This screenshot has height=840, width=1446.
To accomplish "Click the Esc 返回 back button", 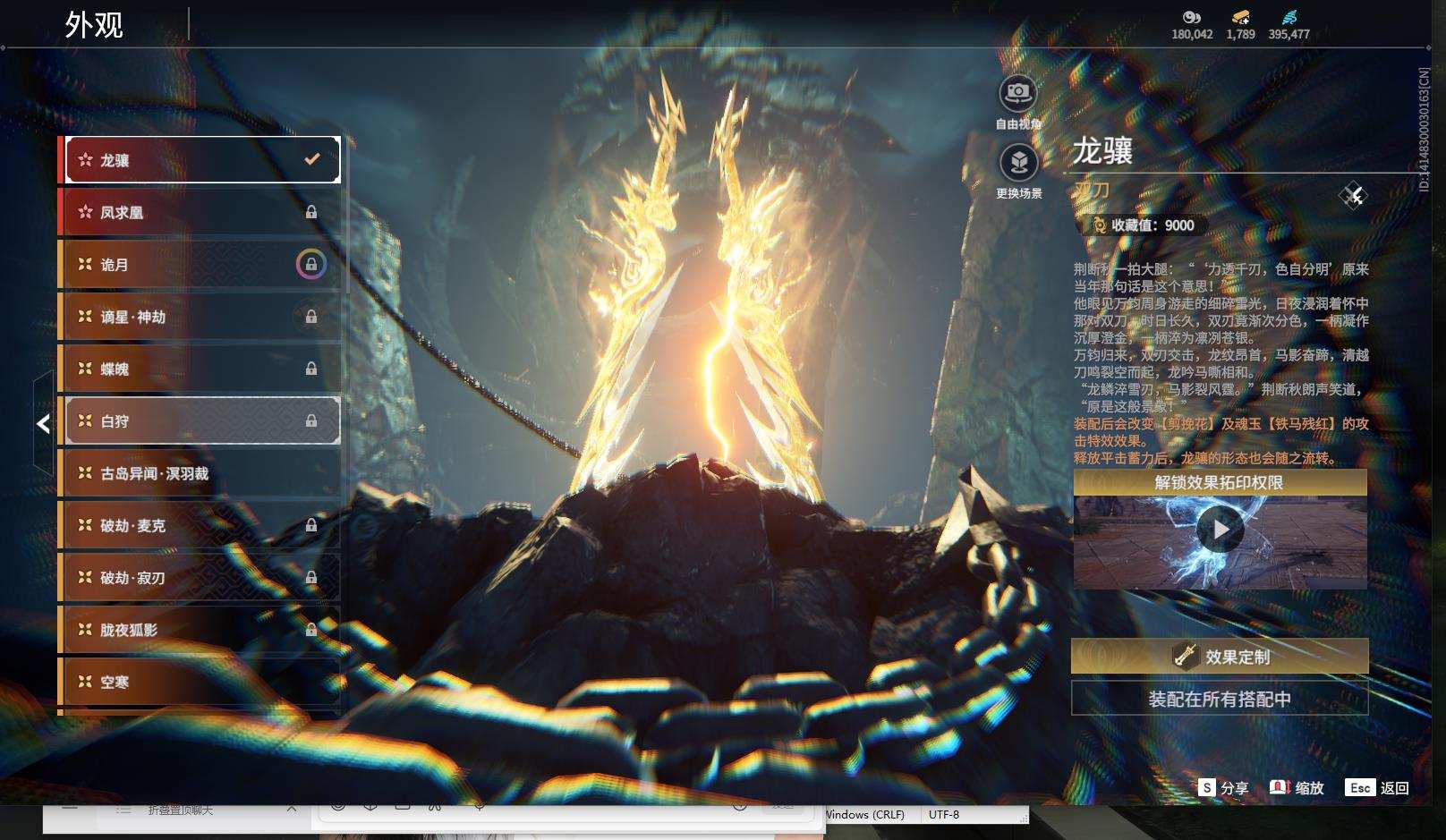I will [1377, 787].
